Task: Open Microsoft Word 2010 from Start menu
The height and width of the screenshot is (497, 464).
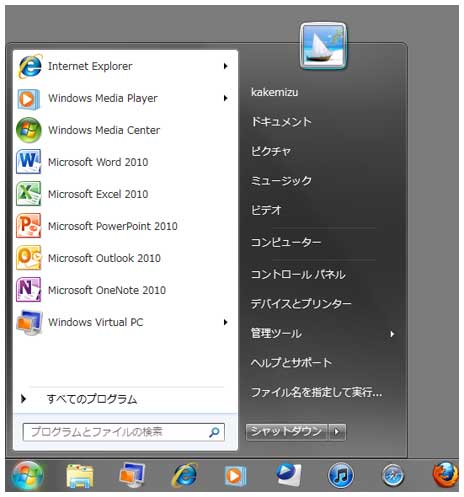Action: tap(125, 162)
